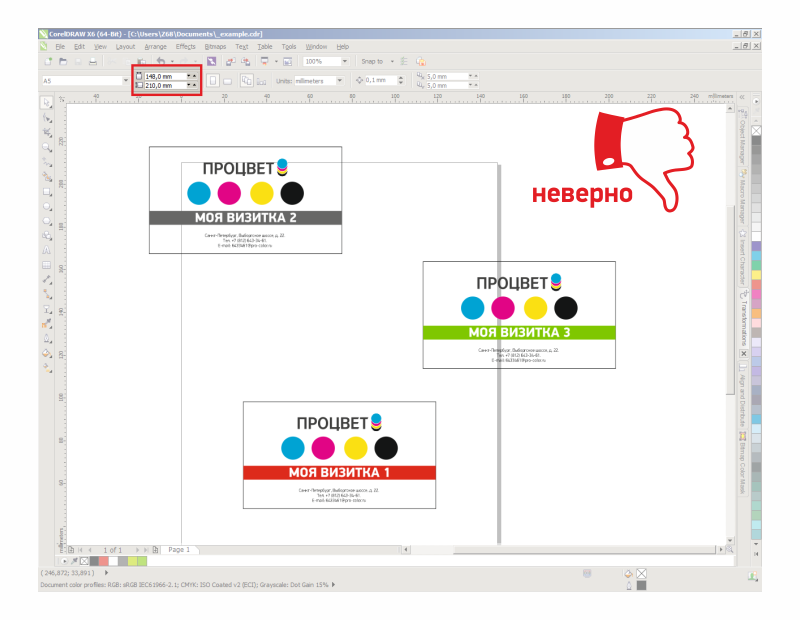The height and width of the screenshot is (620, 800).
Task: Open the Tools menu
Action: [289, 46]
